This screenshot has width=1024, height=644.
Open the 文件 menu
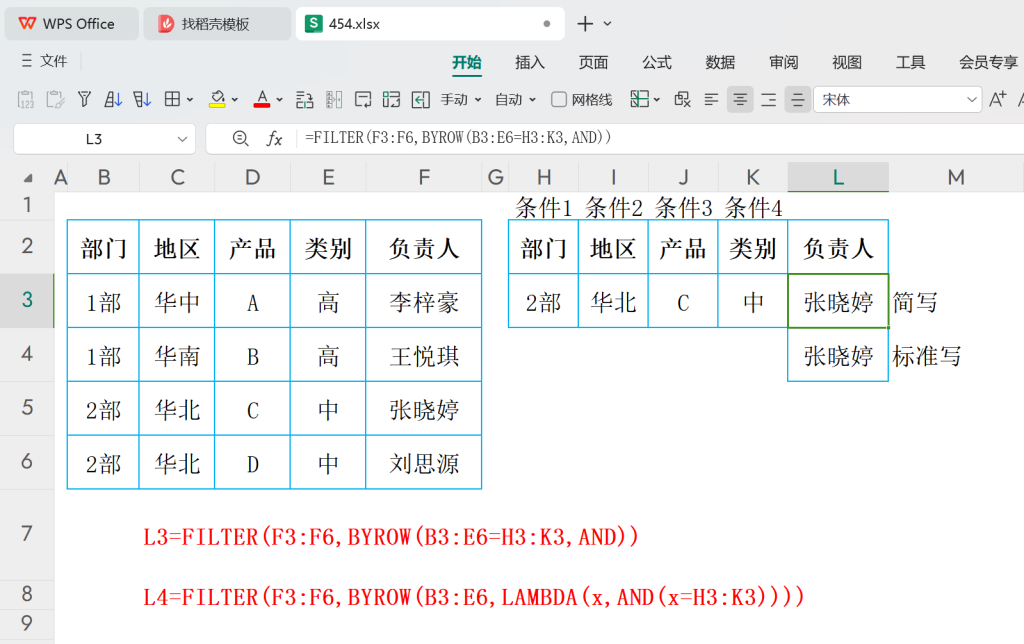[x=44, y=61]
